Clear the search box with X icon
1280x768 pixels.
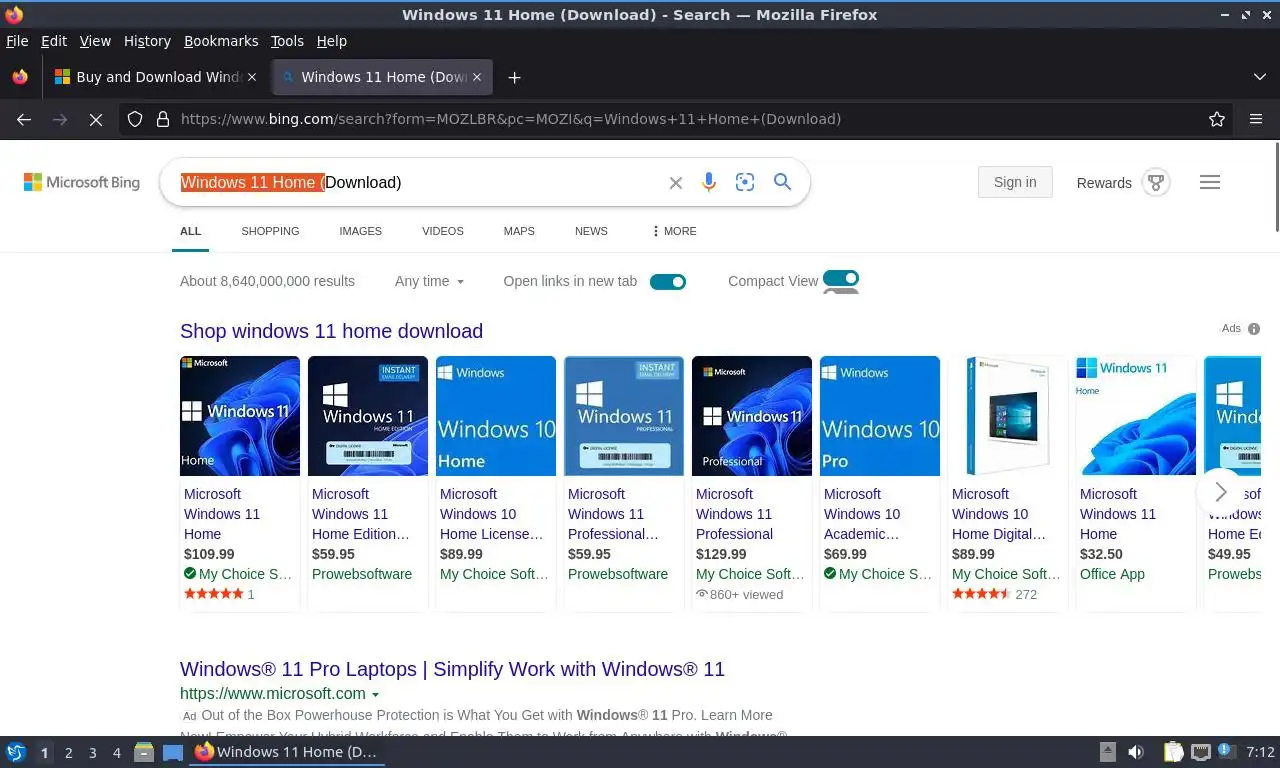(676, 183)
